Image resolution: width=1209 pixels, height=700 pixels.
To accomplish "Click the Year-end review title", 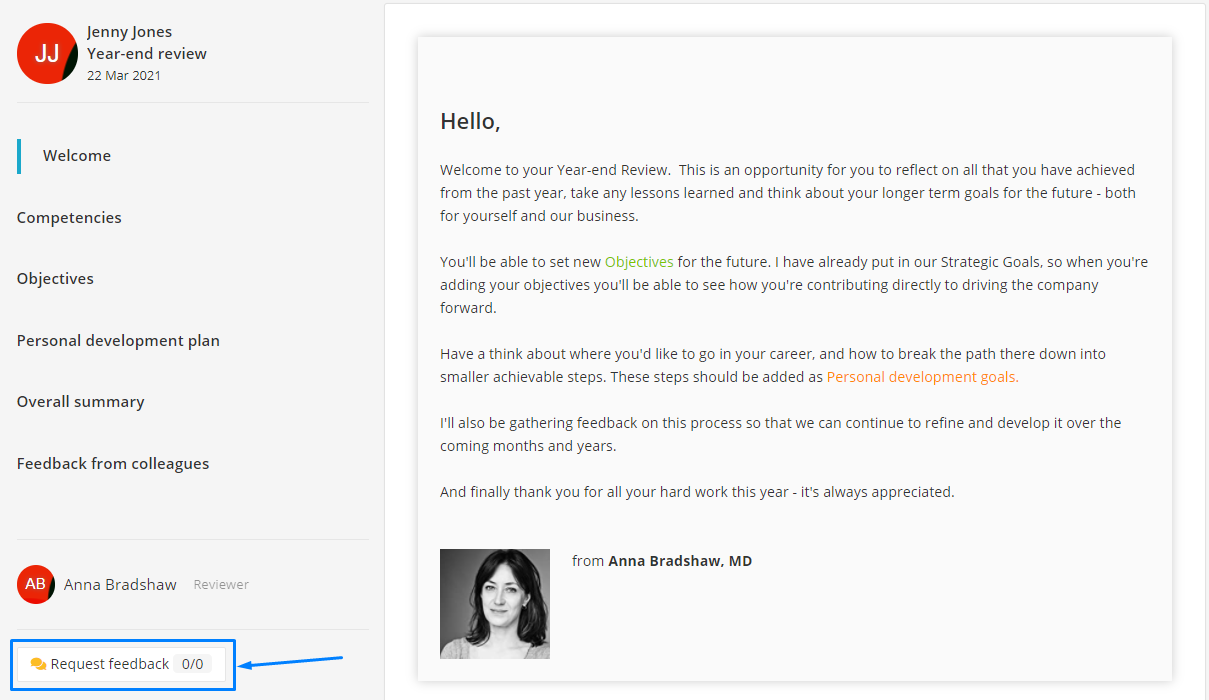I will [147, 54].
